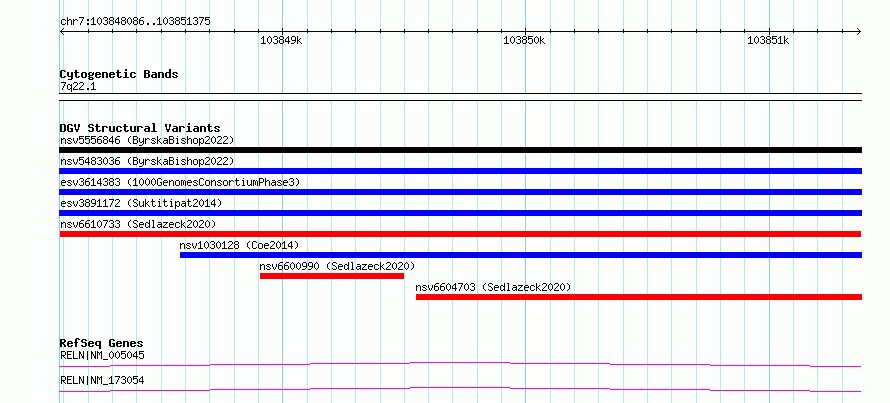Select the nsv6604703 red variant bar
This screenshot has width=890, height=403.
click(x=639, y=297)
